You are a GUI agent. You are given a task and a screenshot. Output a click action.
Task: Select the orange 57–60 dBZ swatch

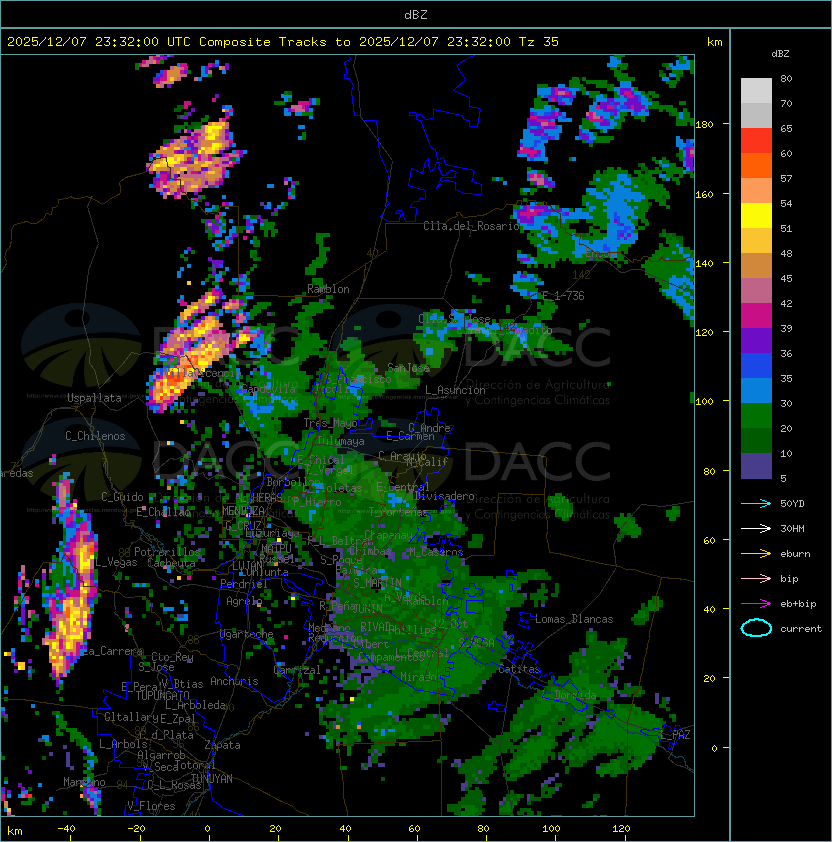[x=756, y=166]
